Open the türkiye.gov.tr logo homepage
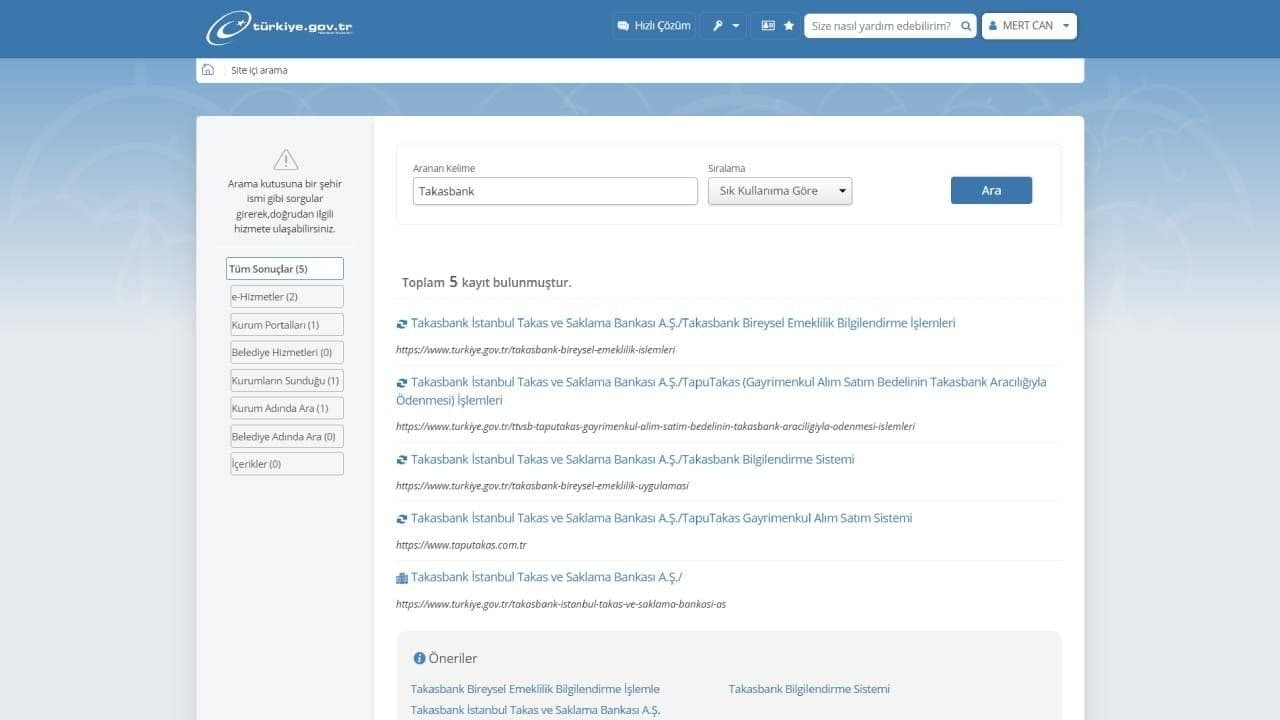 tap(279, 27)
